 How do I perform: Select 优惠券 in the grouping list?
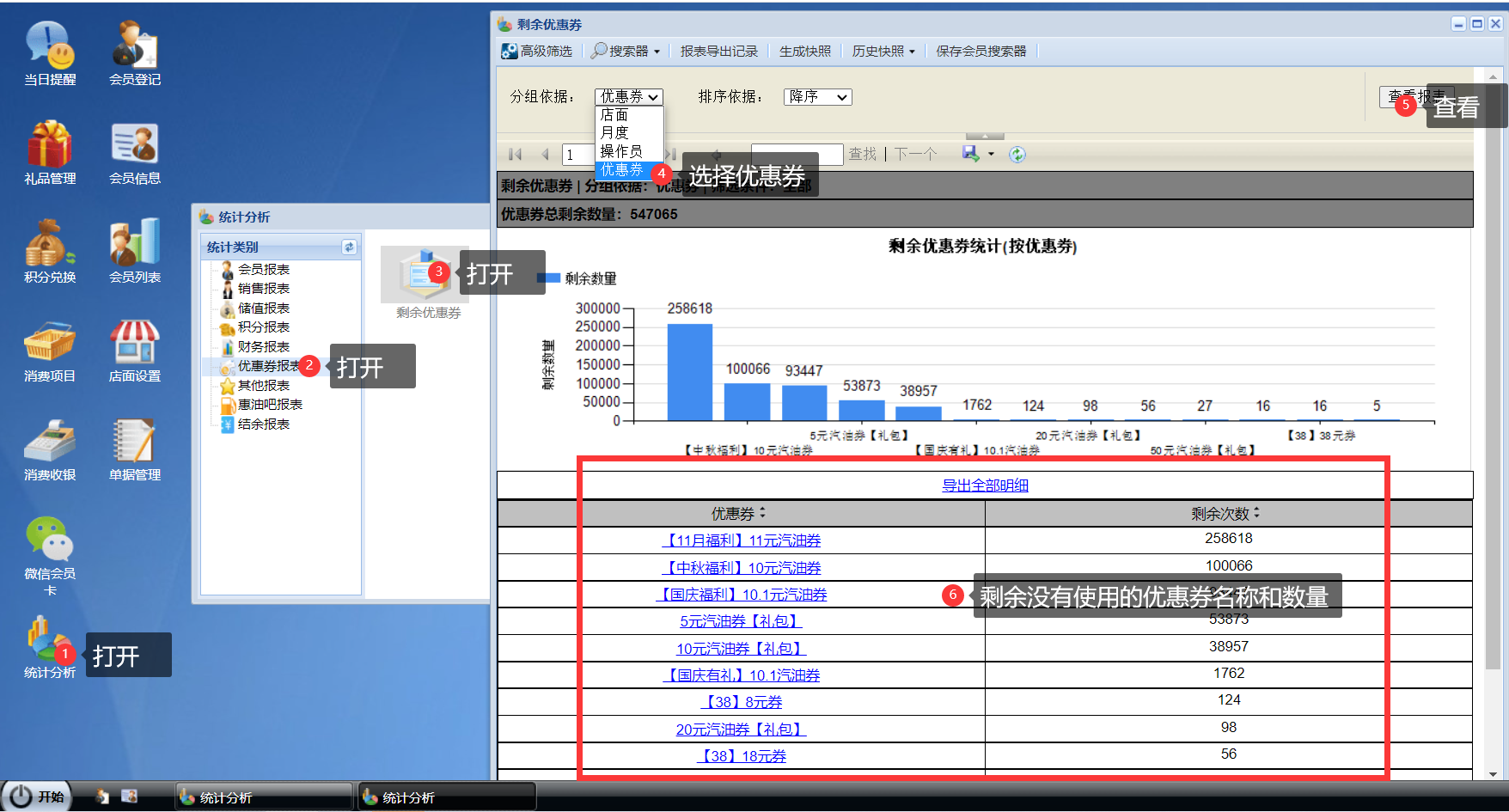tap(629, 170)
